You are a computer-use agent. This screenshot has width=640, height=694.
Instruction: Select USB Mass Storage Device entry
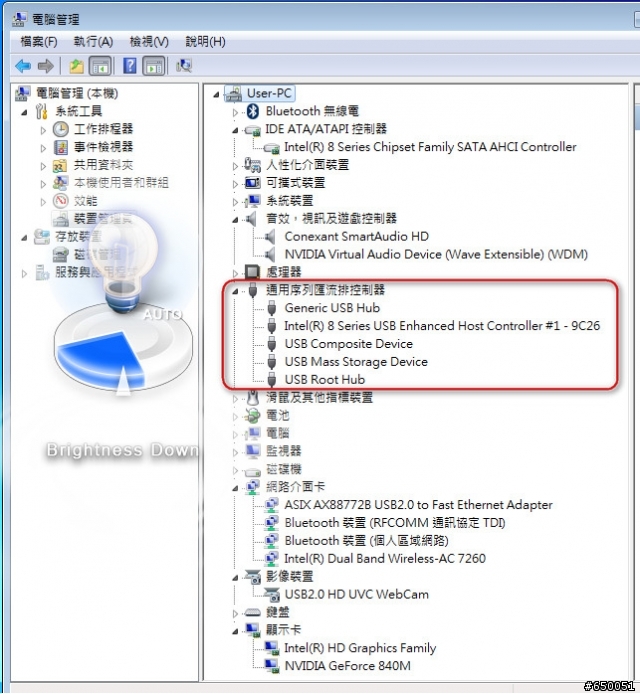tap(356, 362)
